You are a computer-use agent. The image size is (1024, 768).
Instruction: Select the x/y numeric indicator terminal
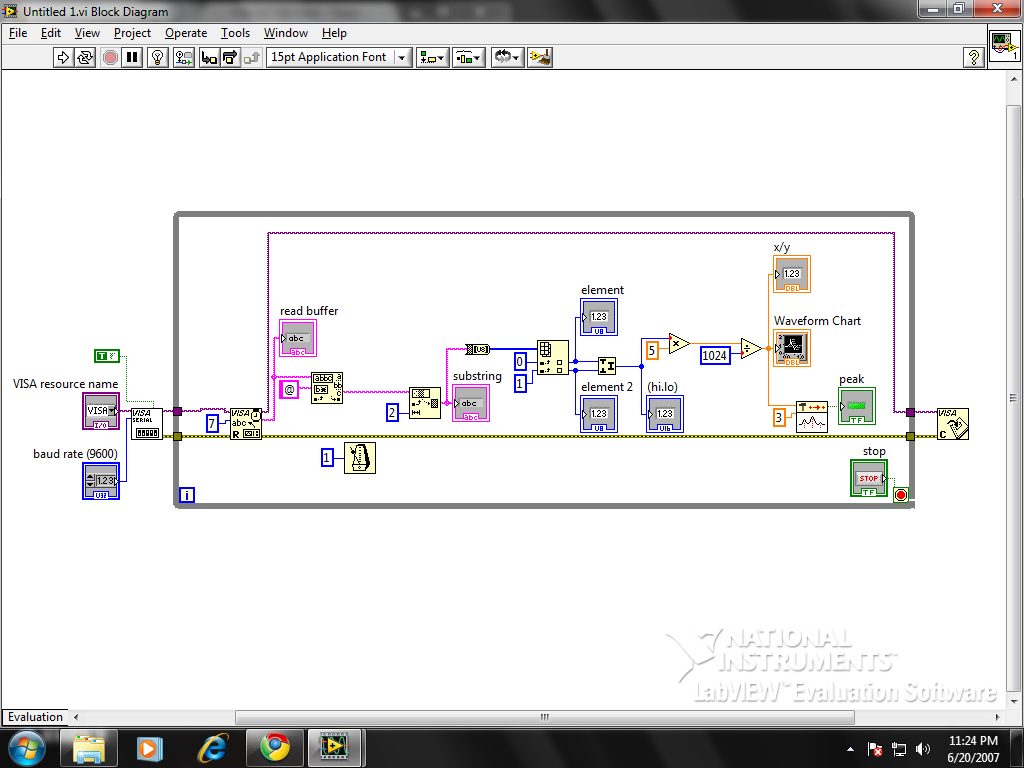pyautogui.click(x=792, y=274)
